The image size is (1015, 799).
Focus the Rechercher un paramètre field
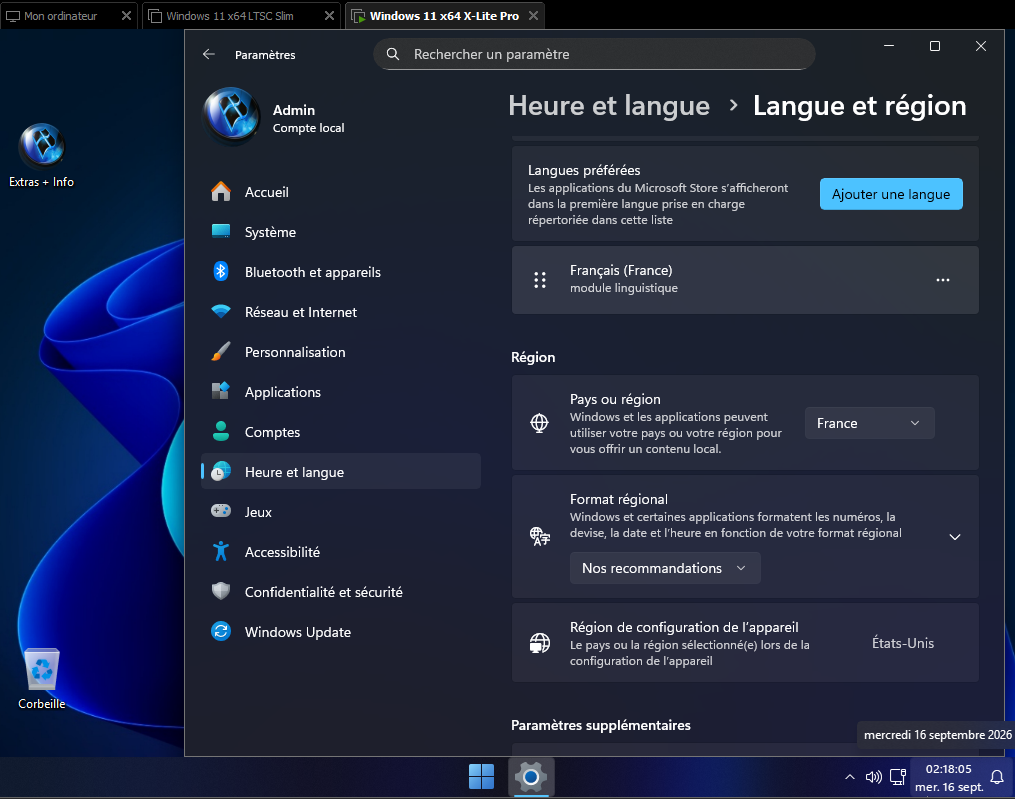(x=594, y=54)
